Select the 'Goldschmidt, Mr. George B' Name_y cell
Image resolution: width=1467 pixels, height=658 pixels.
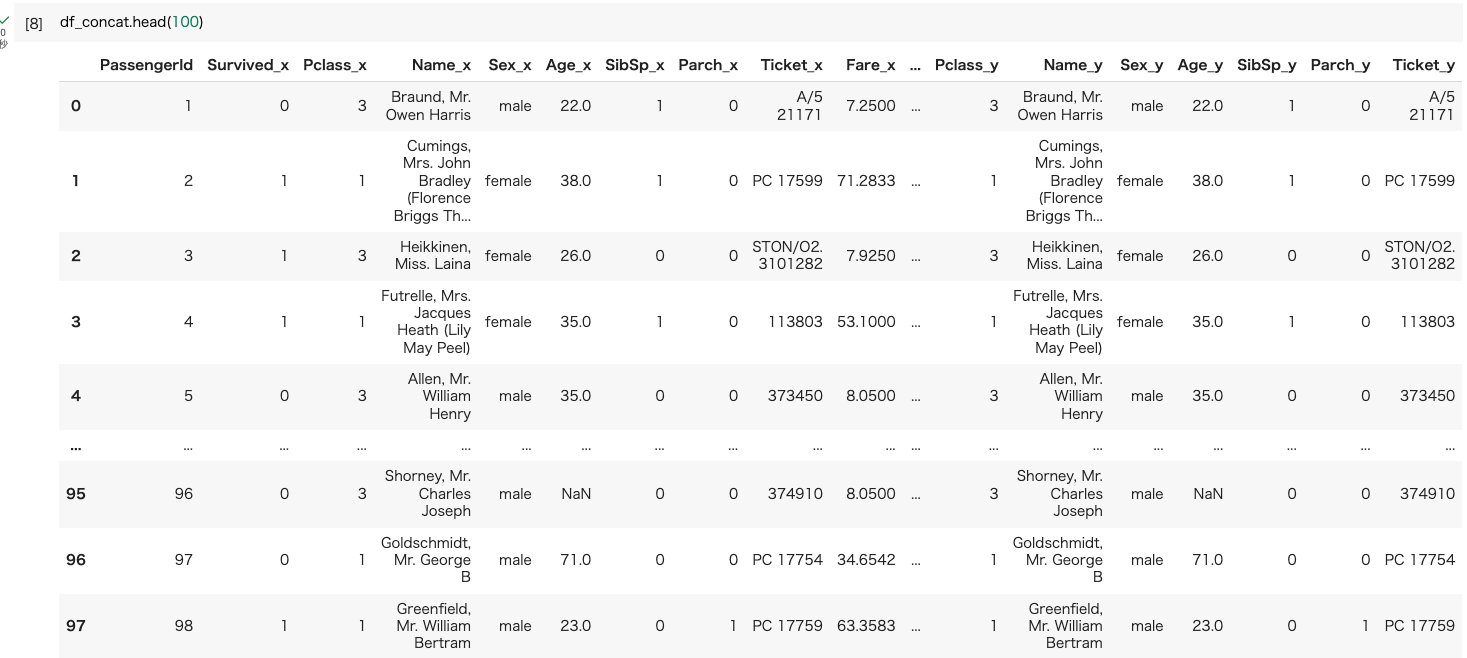pyautogui.click(x=1058, y=560)
